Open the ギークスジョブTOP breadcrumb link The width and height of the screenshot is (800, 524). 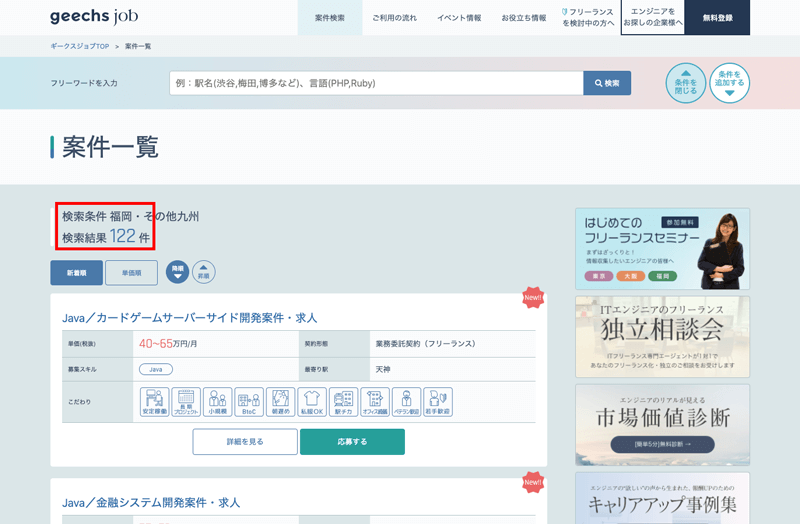click(x=80, y=46)
